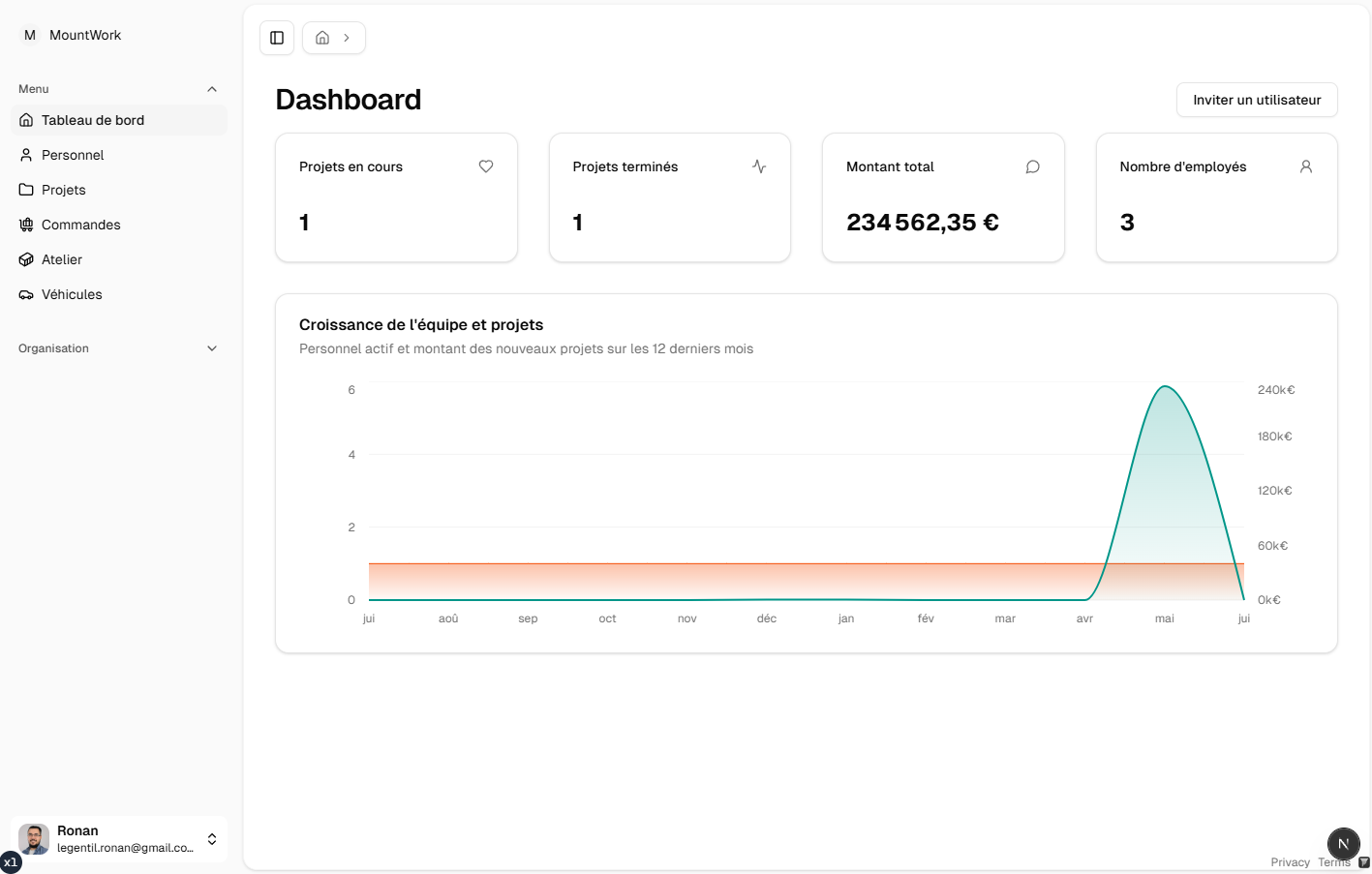Click the Next.js dev tools badge

[x=1343, y=843]
